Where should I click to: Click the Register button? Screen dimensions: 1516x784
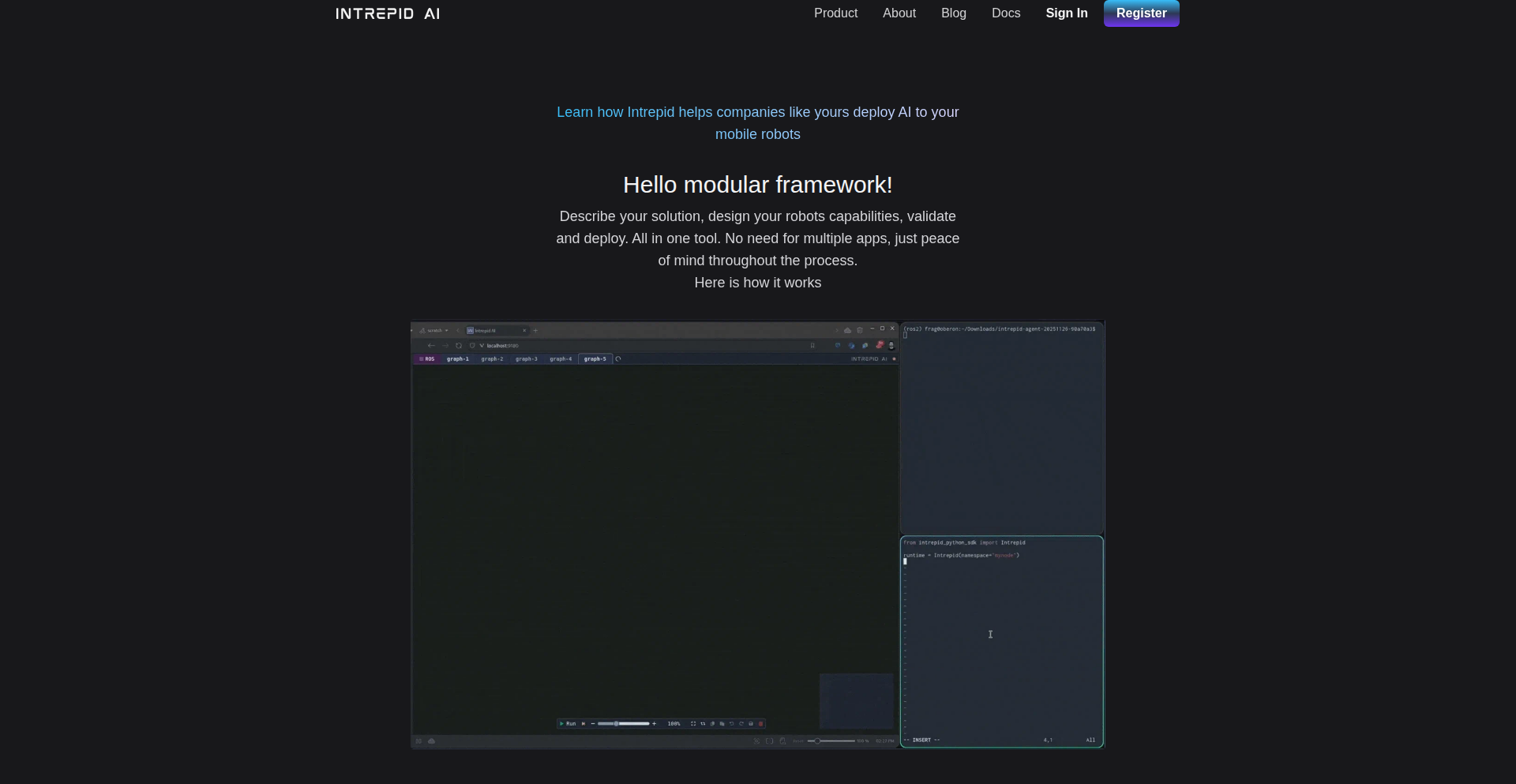1141,13
